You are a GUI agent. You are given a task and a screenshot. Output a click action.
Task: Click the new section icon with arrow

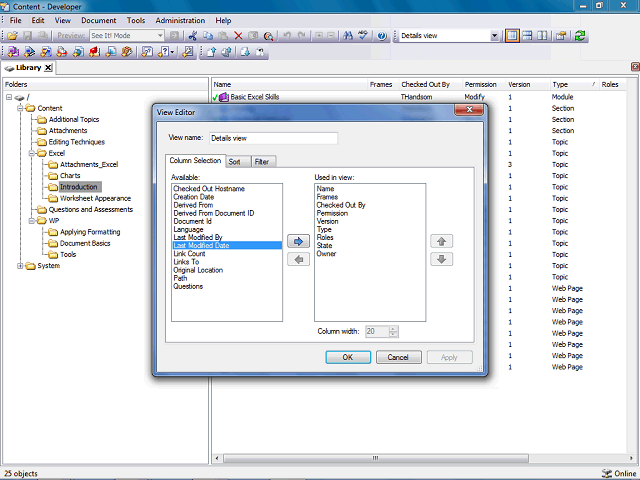coord(29,52)
